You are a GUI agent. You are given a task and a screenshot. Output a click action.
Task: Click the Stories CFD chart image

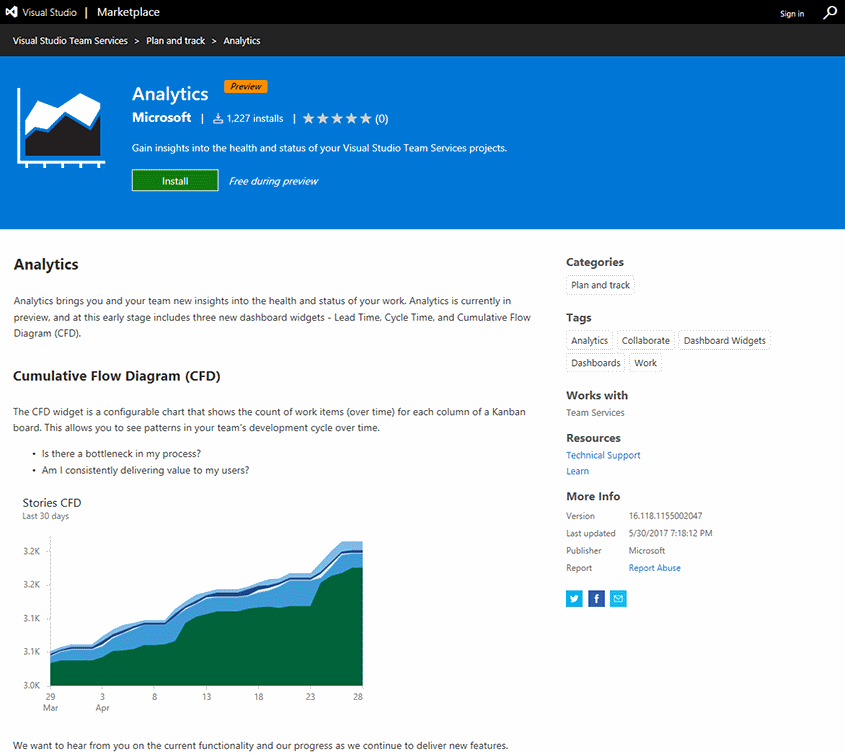click(193, 604)
